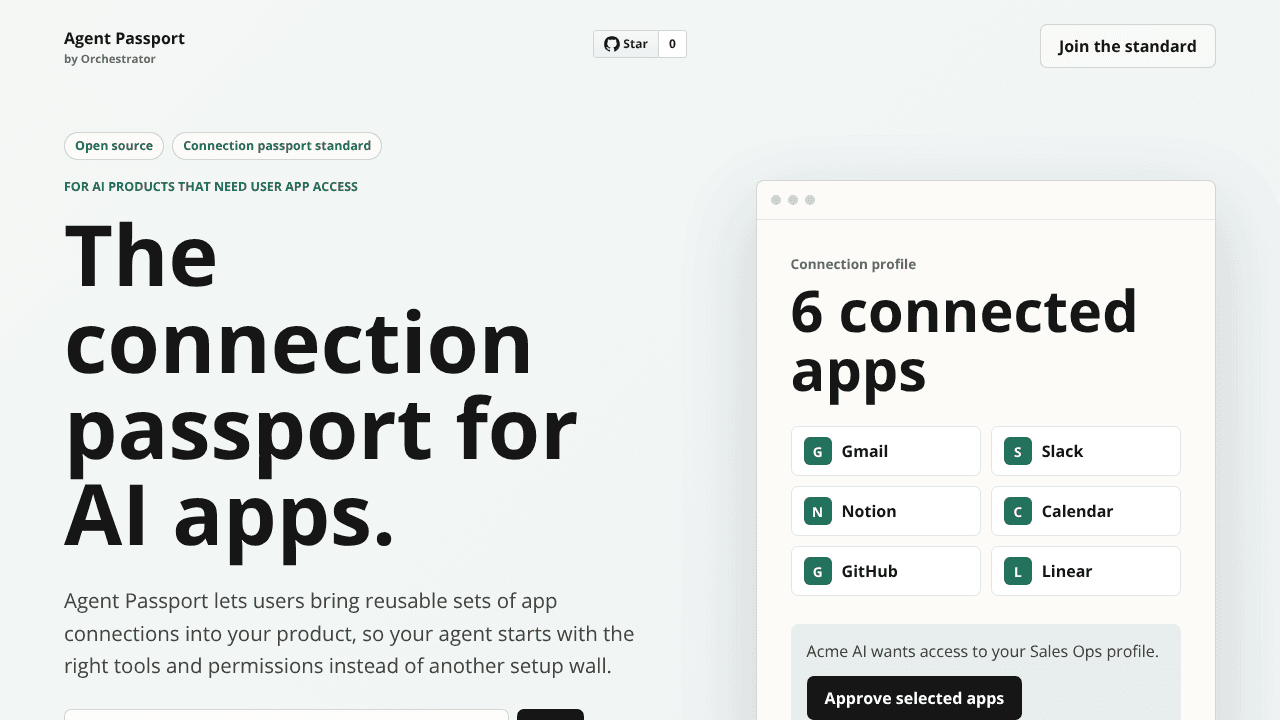This screenshot has height=720, width=1280.
Task: Click the green G icon beside GitHub
Action: pos(818,571)
